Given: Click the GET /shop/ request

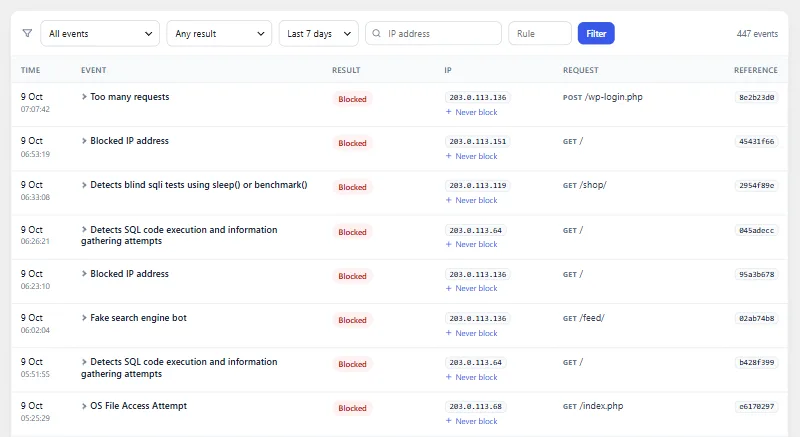Looking at the screenshot, I should [585, 185].
